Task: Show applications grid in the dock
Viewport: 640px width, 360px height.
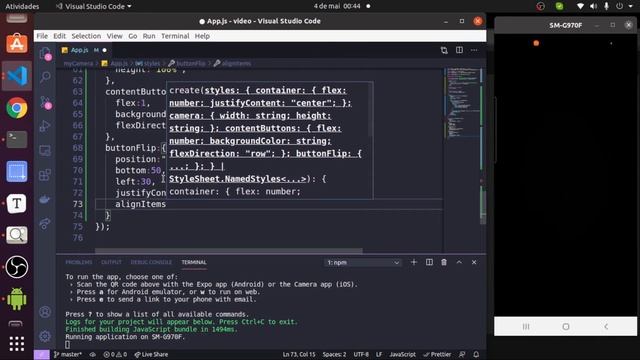Action: (x=17, y=344)
